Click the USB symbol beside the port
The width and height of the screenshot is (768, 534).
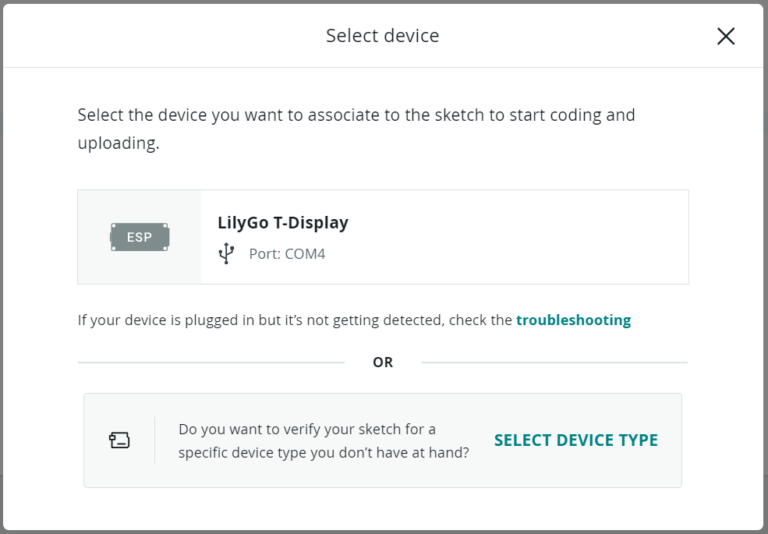click(227, 254)
